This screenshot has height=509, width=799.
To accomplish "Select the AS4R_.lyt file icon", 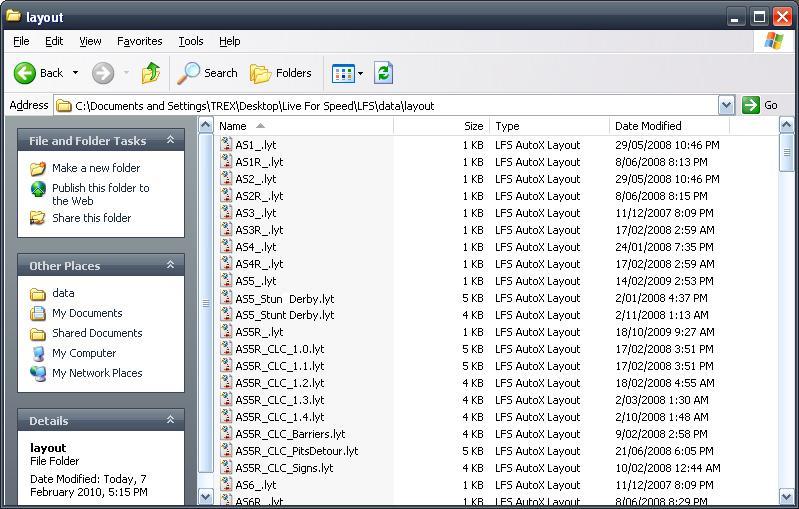I will (226, 263).
